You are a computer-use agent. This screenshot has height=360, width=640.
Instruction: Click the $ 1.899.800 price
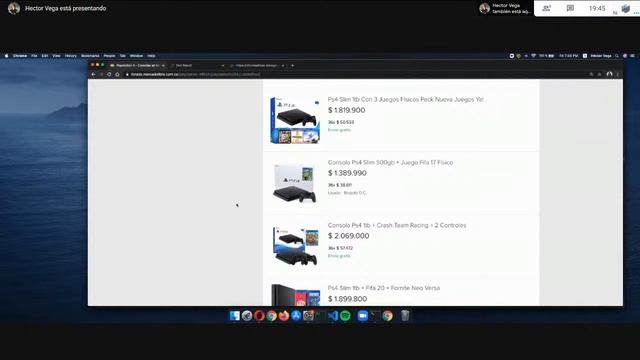point(347,299)
